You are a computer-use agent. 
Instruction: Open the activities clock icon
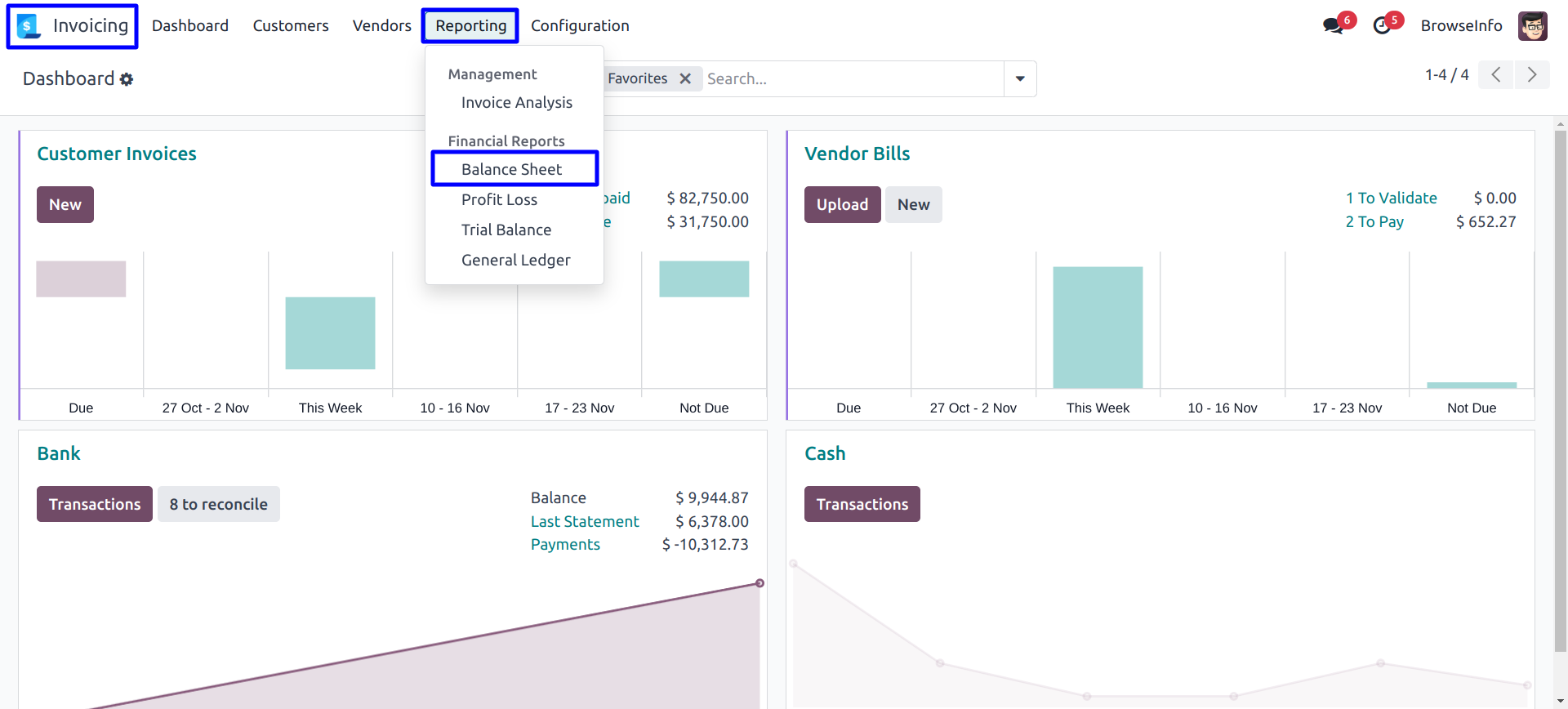1382,25
